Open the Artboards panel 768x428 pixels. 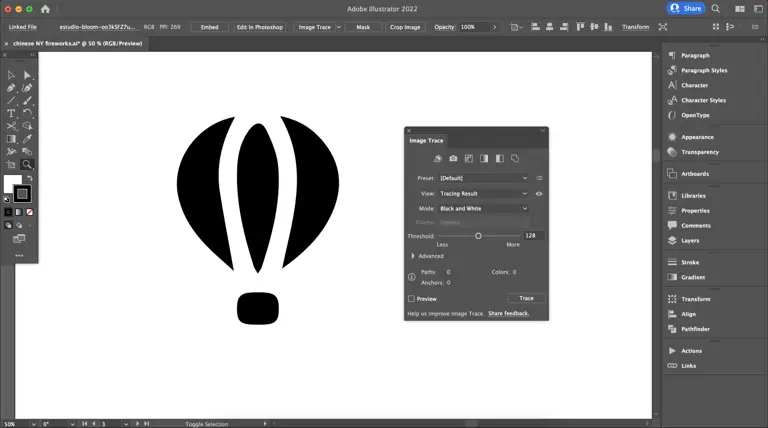[x=695, y=174]
